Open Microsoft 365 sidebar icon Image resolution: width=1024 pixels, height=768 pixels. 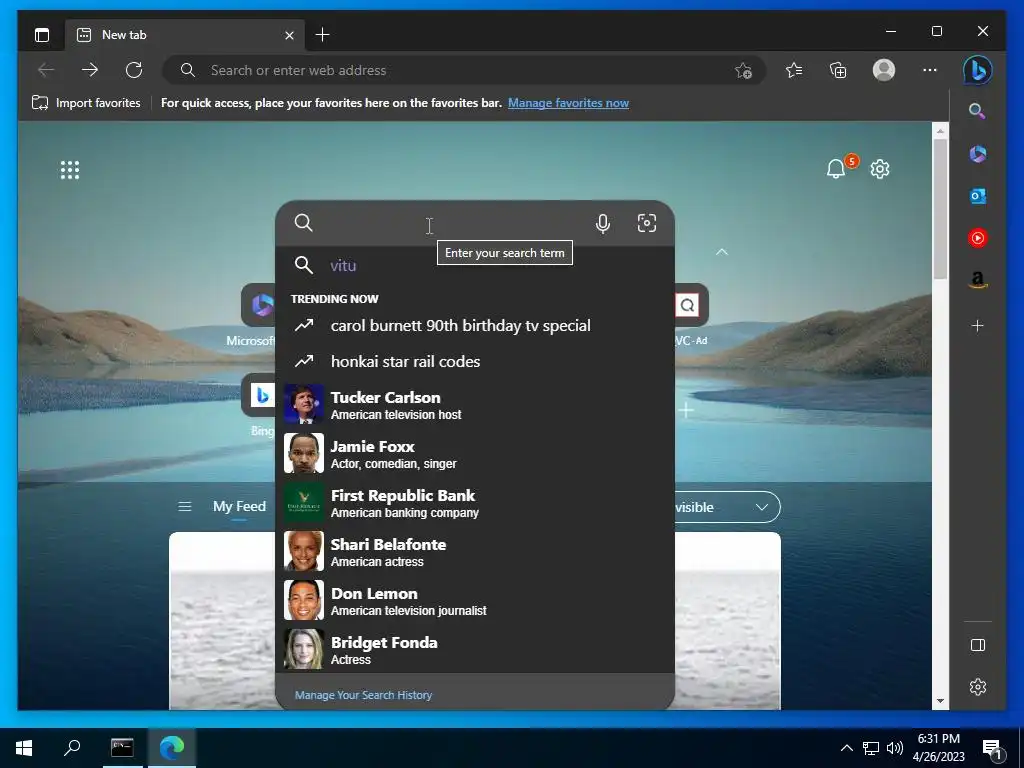coord(977,154)
